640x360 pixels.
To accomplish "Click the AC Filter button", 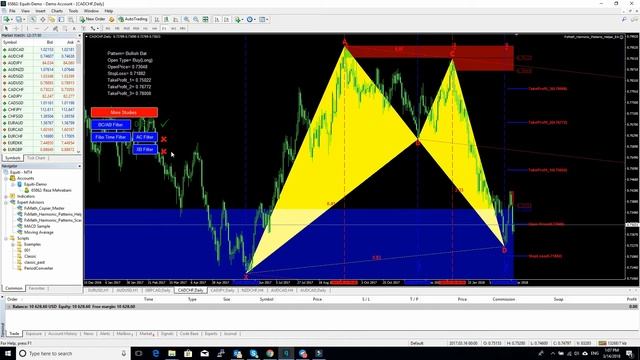I will 145,137.
